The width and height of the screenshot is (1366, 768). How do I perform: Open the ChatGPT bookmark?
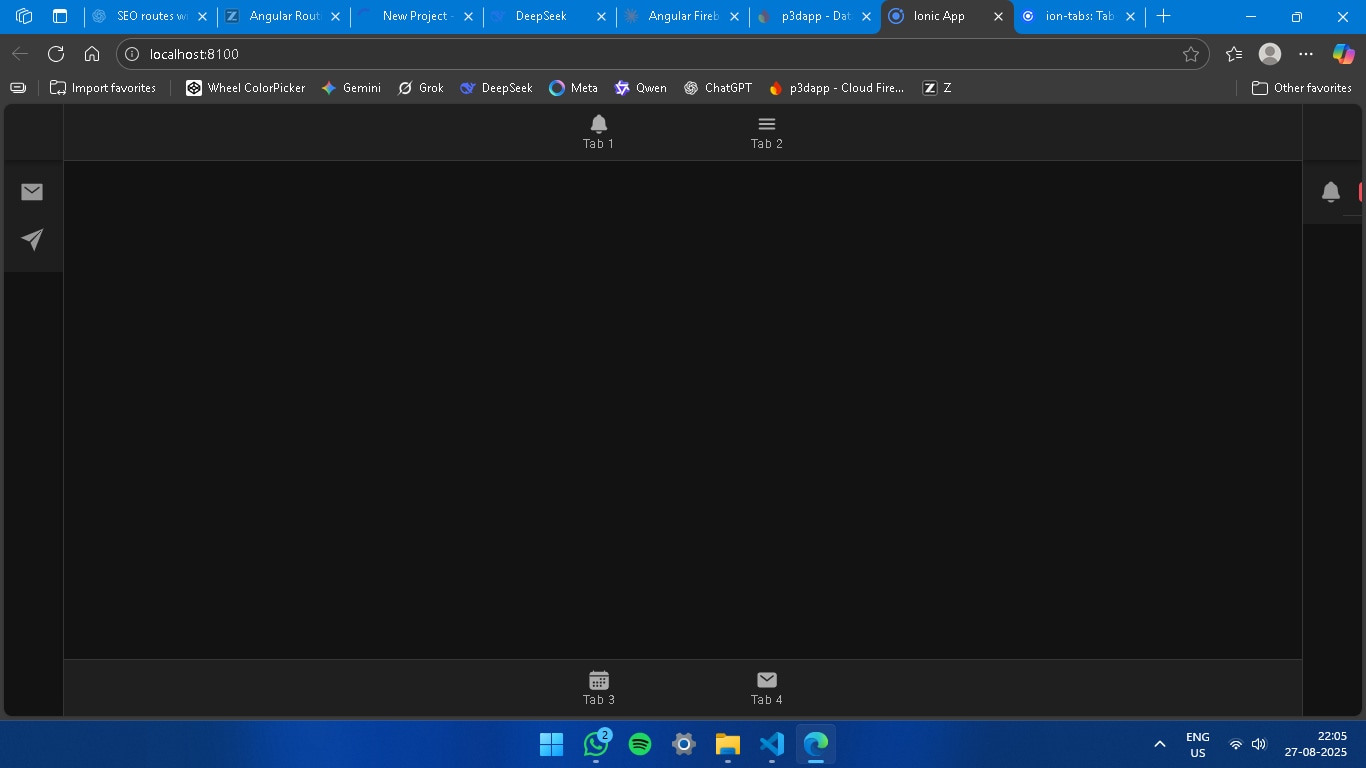pyautogui.click(x=718, y=88)
